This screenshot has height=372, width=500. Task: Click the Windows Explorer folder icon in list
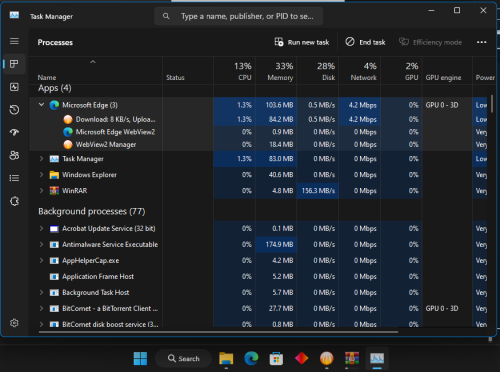(x=54, y=175)
